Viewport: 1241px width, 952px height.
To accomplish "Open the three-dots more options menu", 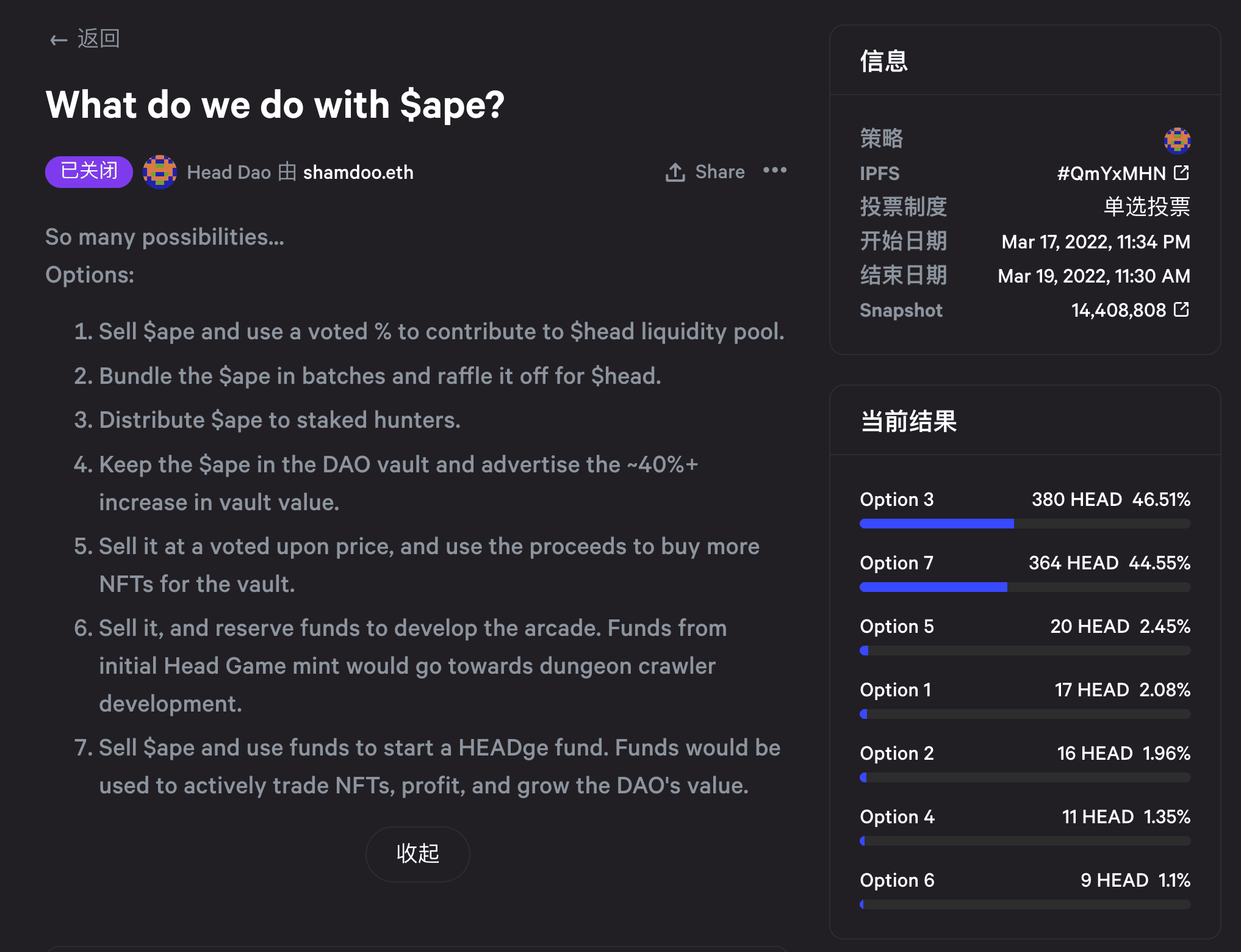I will (x=775, y=170).
